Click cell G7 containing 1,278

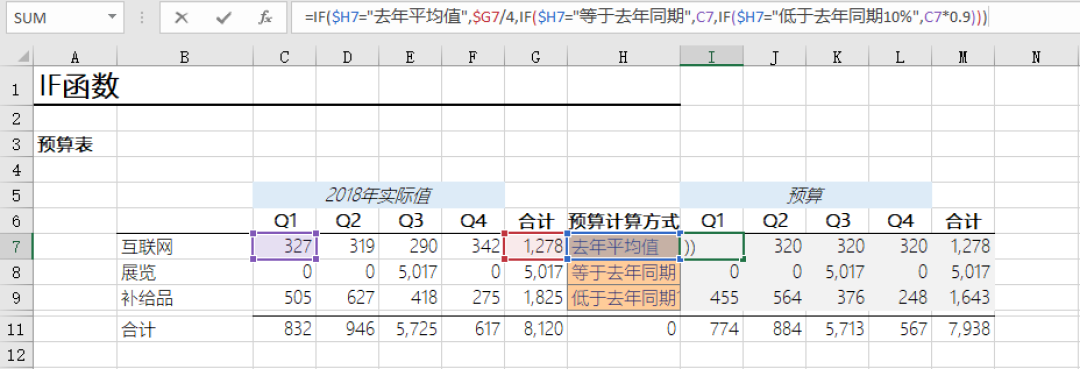536,246
